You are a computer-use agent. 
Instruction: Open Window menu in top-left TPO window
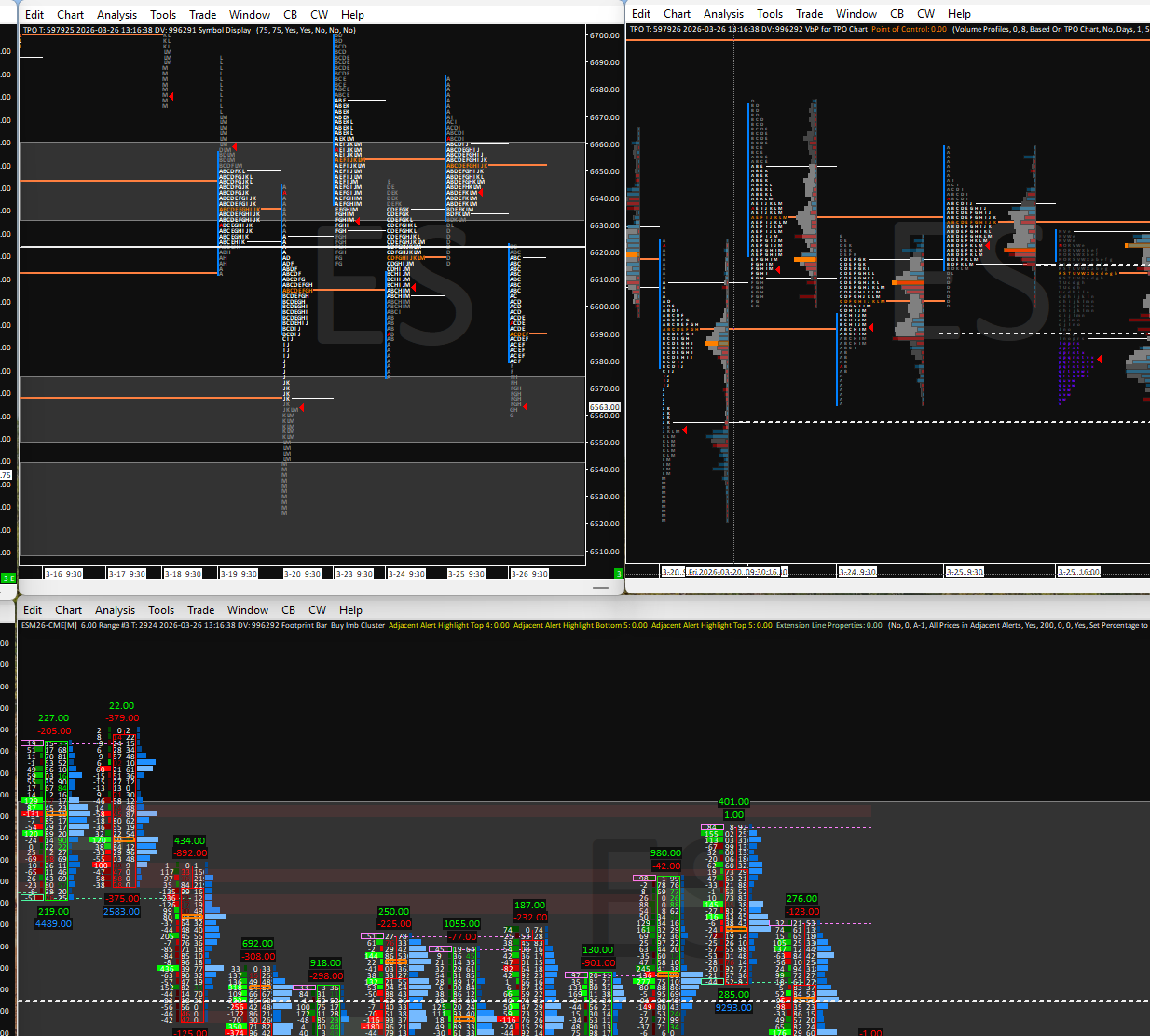pyautogui.click(x=250, y=14)
